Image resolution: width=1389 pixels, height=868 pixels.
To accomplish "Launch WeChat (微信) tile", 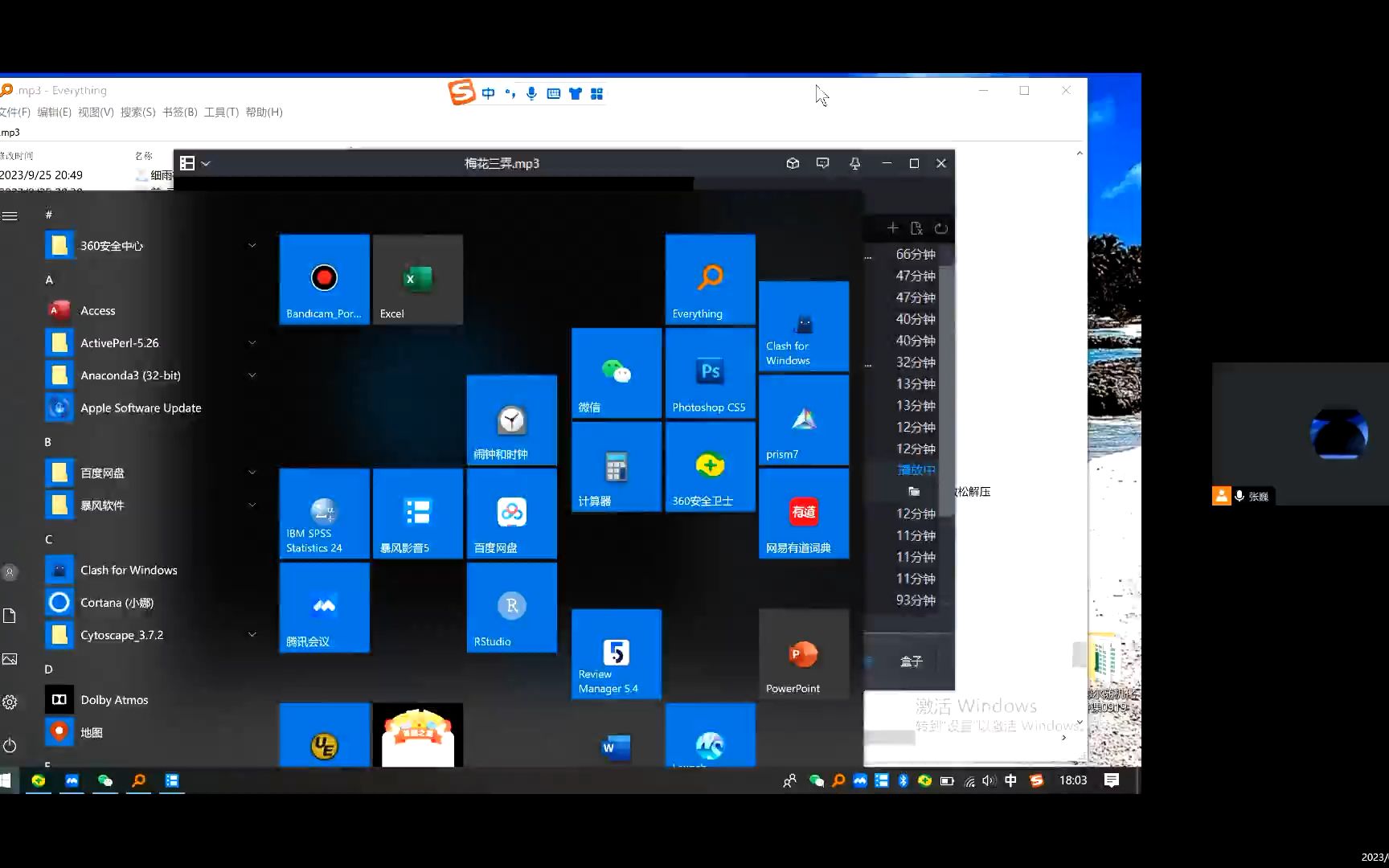I will click(x=617, y=373).
